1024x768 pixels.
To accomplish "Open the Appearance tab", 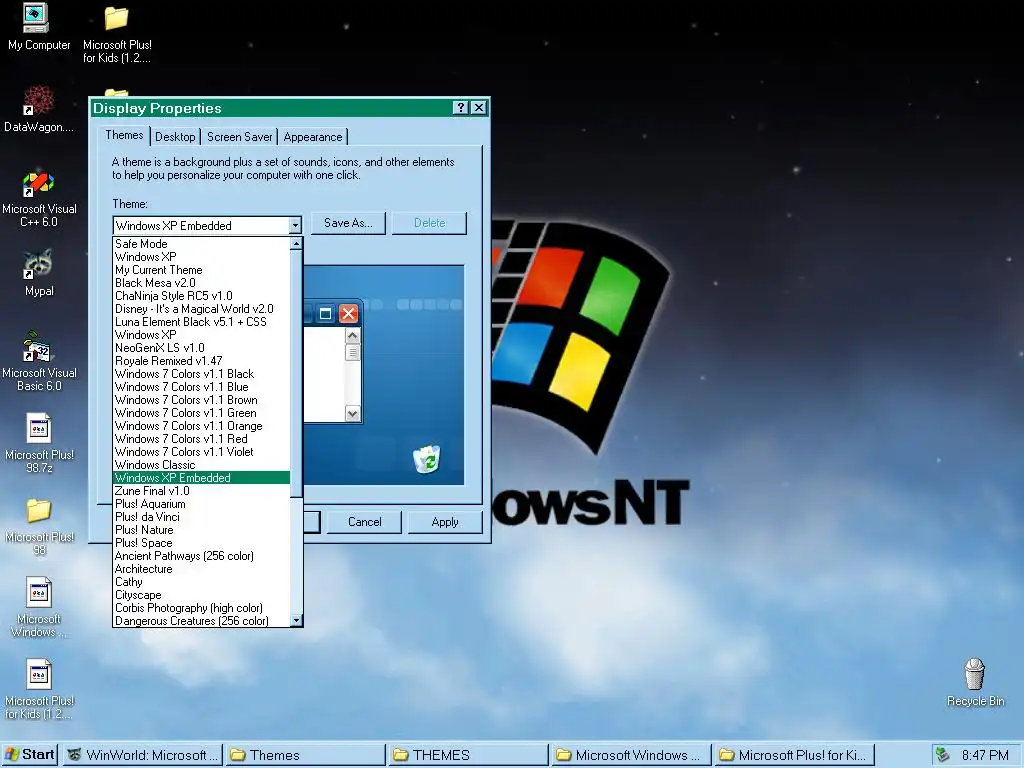I will tap(313, 136).
